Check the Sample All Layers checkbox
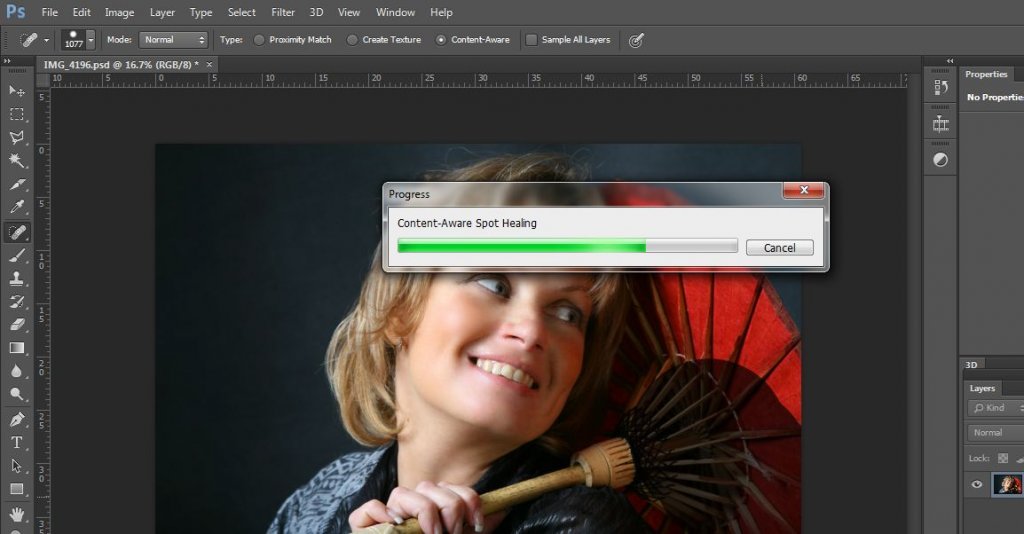1024x534 pixels. tap(531, 40)
